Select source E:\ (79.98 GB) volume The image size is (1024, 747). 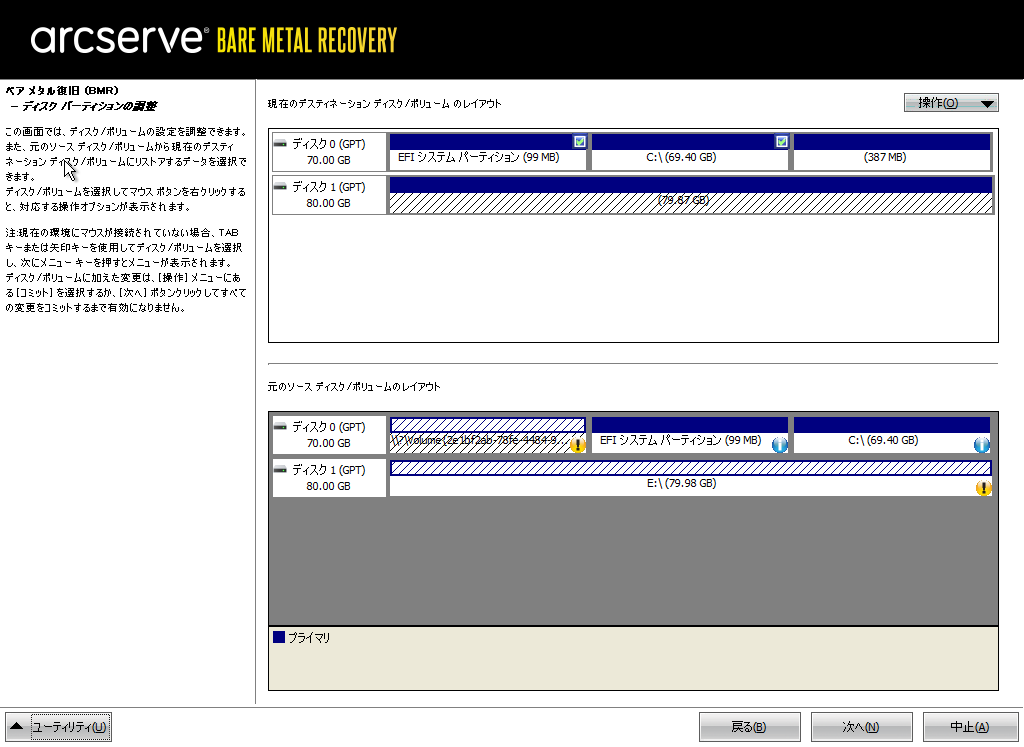[691, 478]
